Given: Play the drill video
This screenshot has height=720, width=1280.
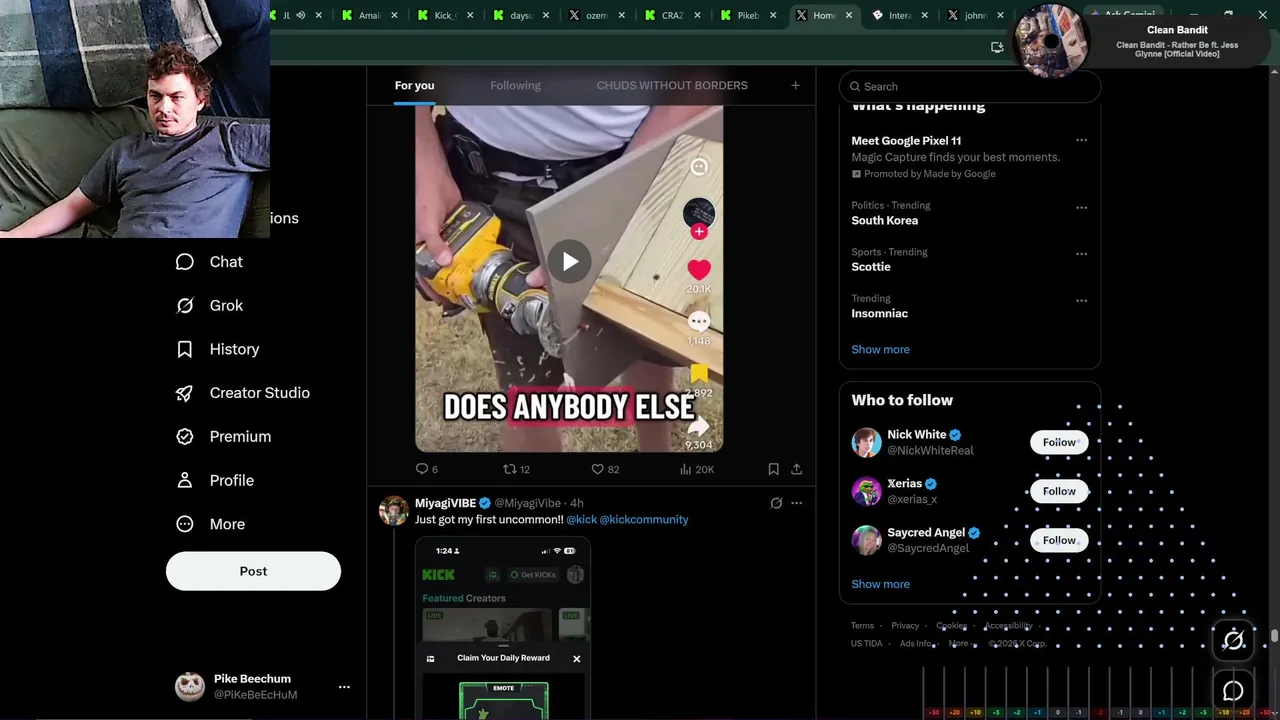Looking at the screenshot, I should (569, 262).
